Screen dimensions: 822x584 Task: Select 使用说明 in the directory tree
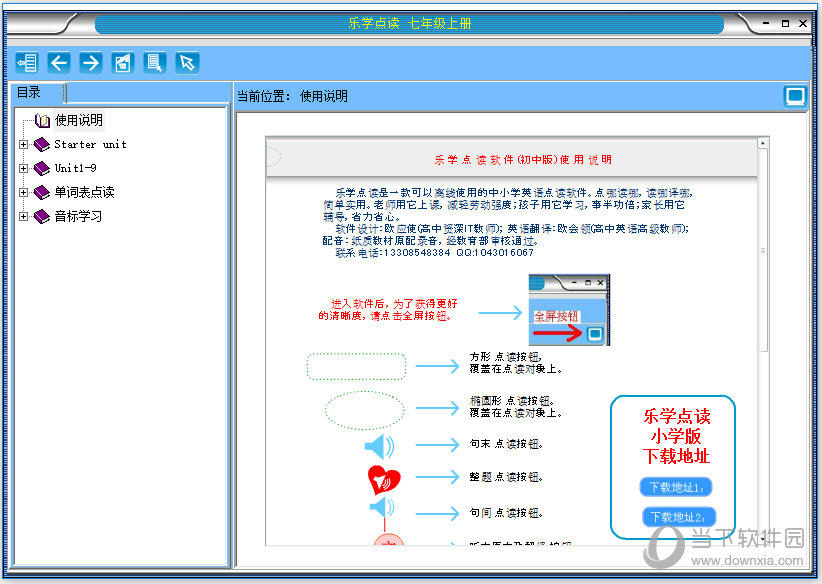[79, 121]
